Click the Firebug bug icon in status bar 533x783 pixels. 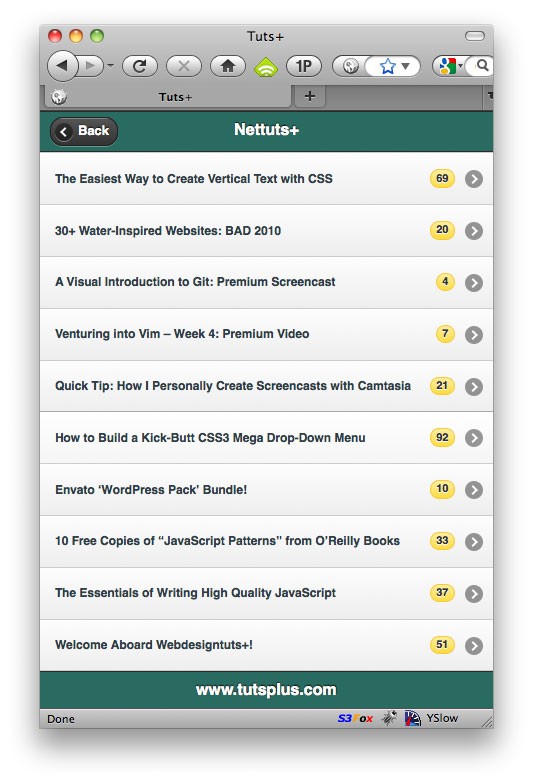[389, 718]
